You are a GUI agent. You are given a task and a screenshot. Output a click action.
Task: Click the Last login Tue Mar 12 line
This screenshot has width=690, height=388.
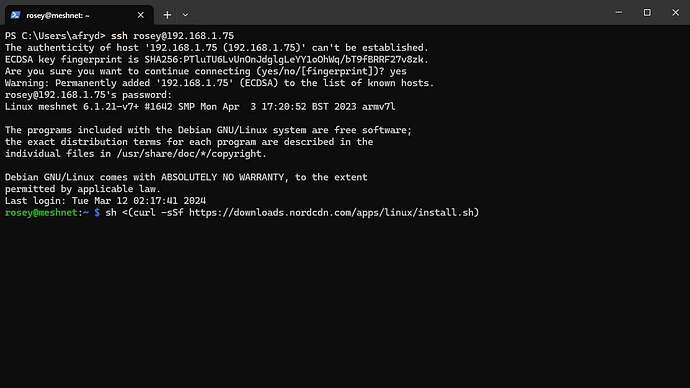click(x=105, y=201)
